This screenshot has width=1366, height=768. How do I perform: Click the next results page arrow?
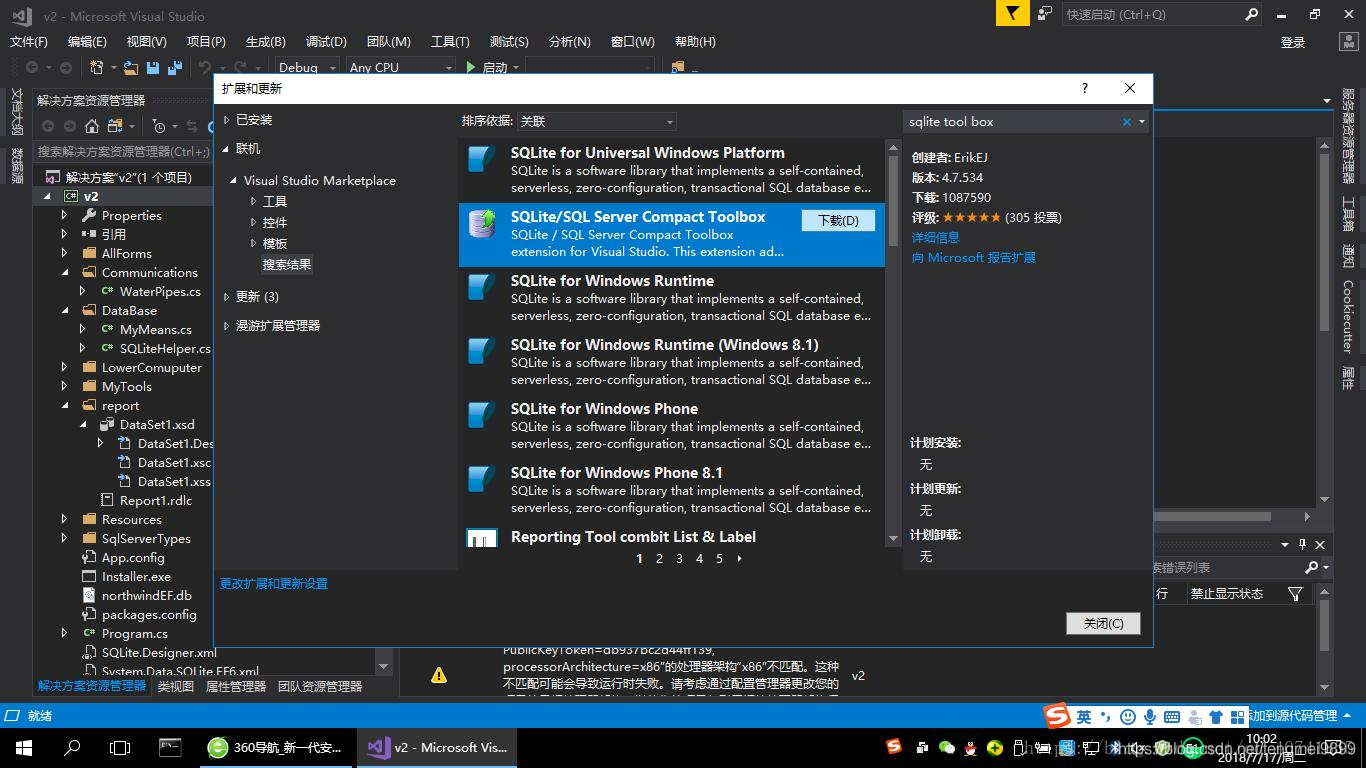739,559
